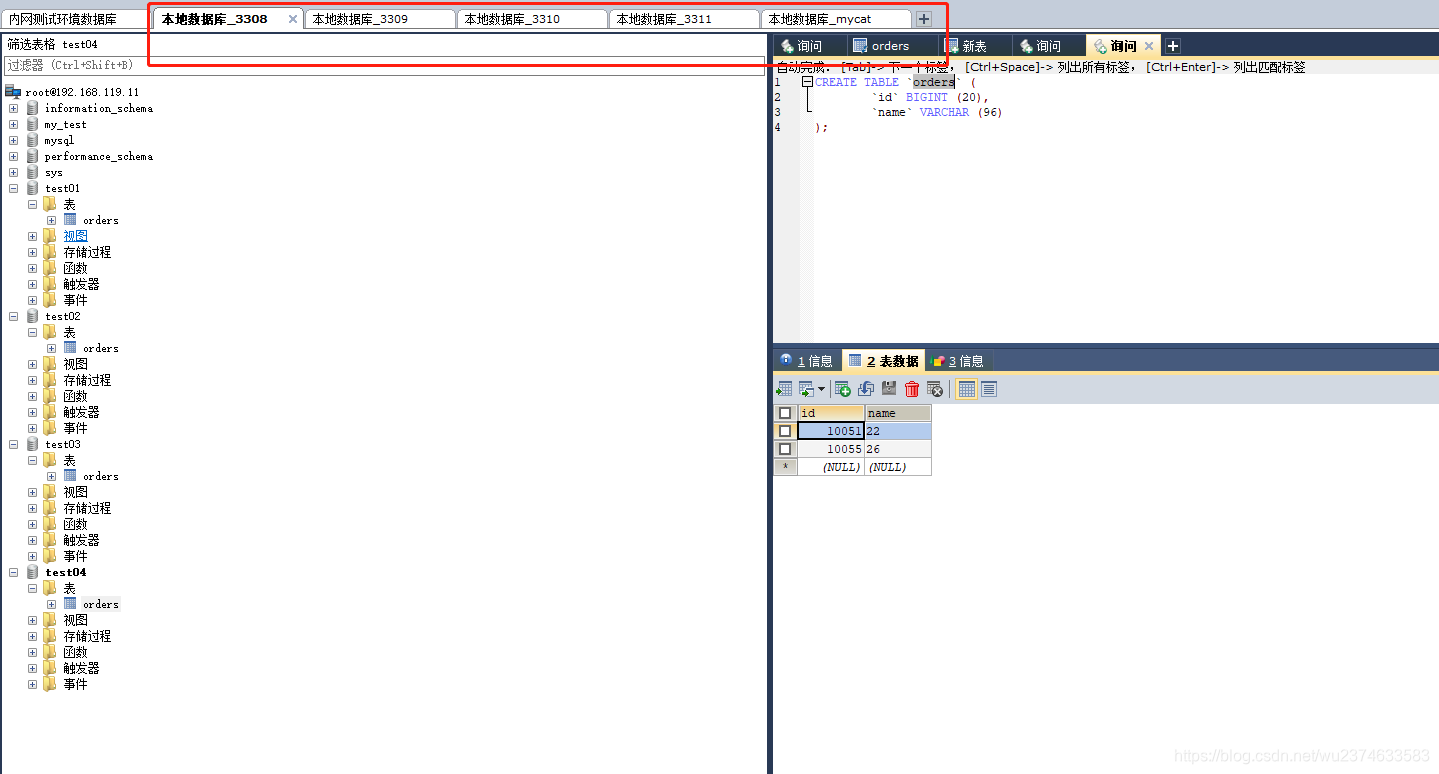This screenshot has height=774, width=1439.
Task: Select the 视图 node under test01
Action: (75, 236)
